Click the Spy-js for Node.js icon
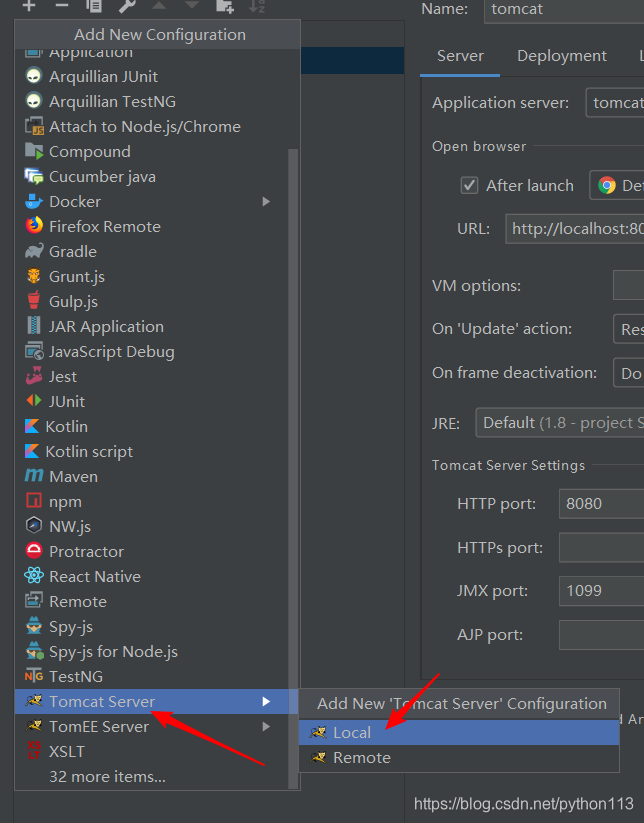Screen dimensions: 644x823 34,651
